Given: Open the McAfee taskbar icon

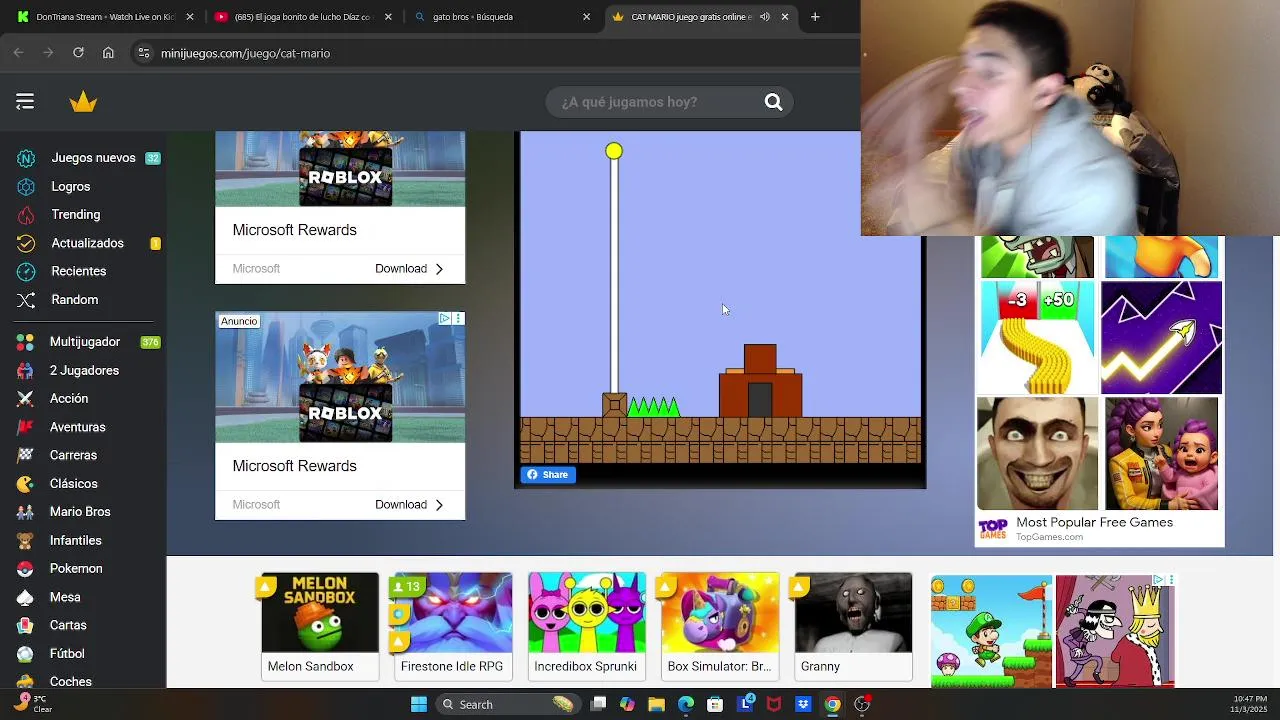Looking at the screenshot, I should click(x=773, y=704).
